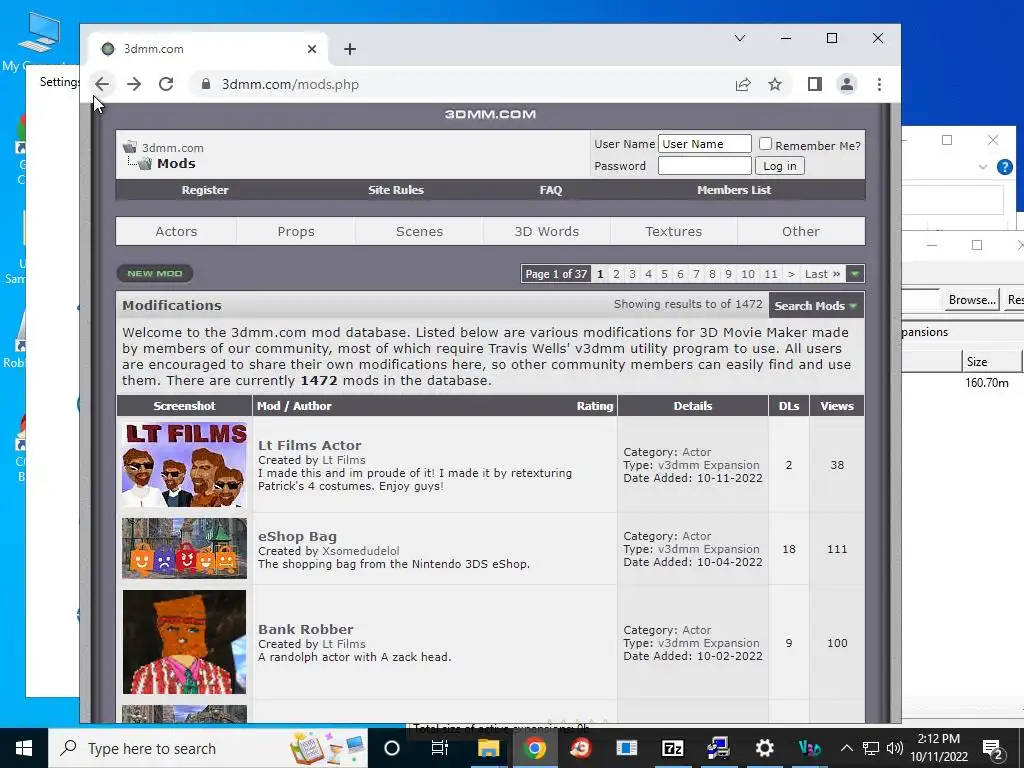Open the Bank Robber mod title
Viewport: 1024px width, 768px height.
306,630
